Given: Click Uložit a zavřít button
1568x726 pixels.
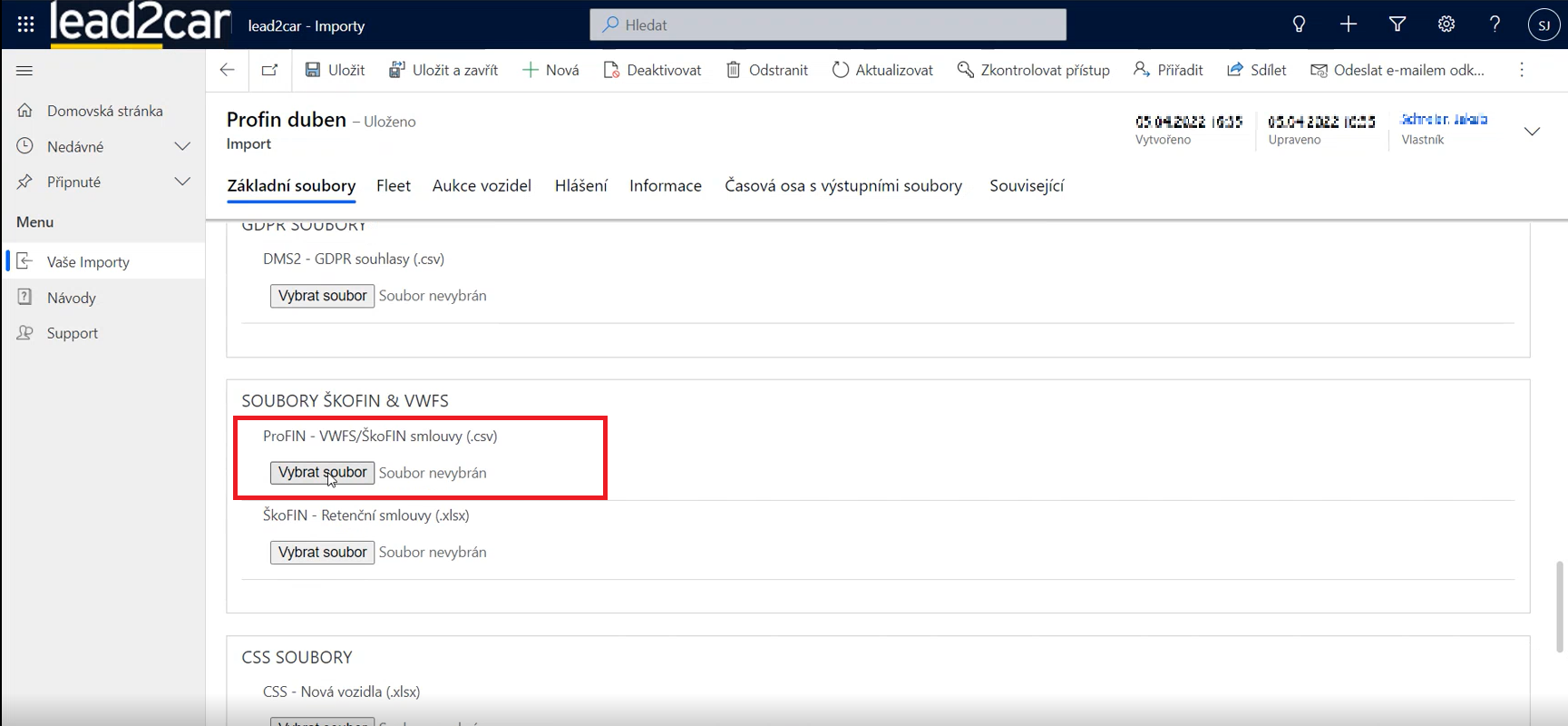Looking at the screenshot, I should (443, 70).
